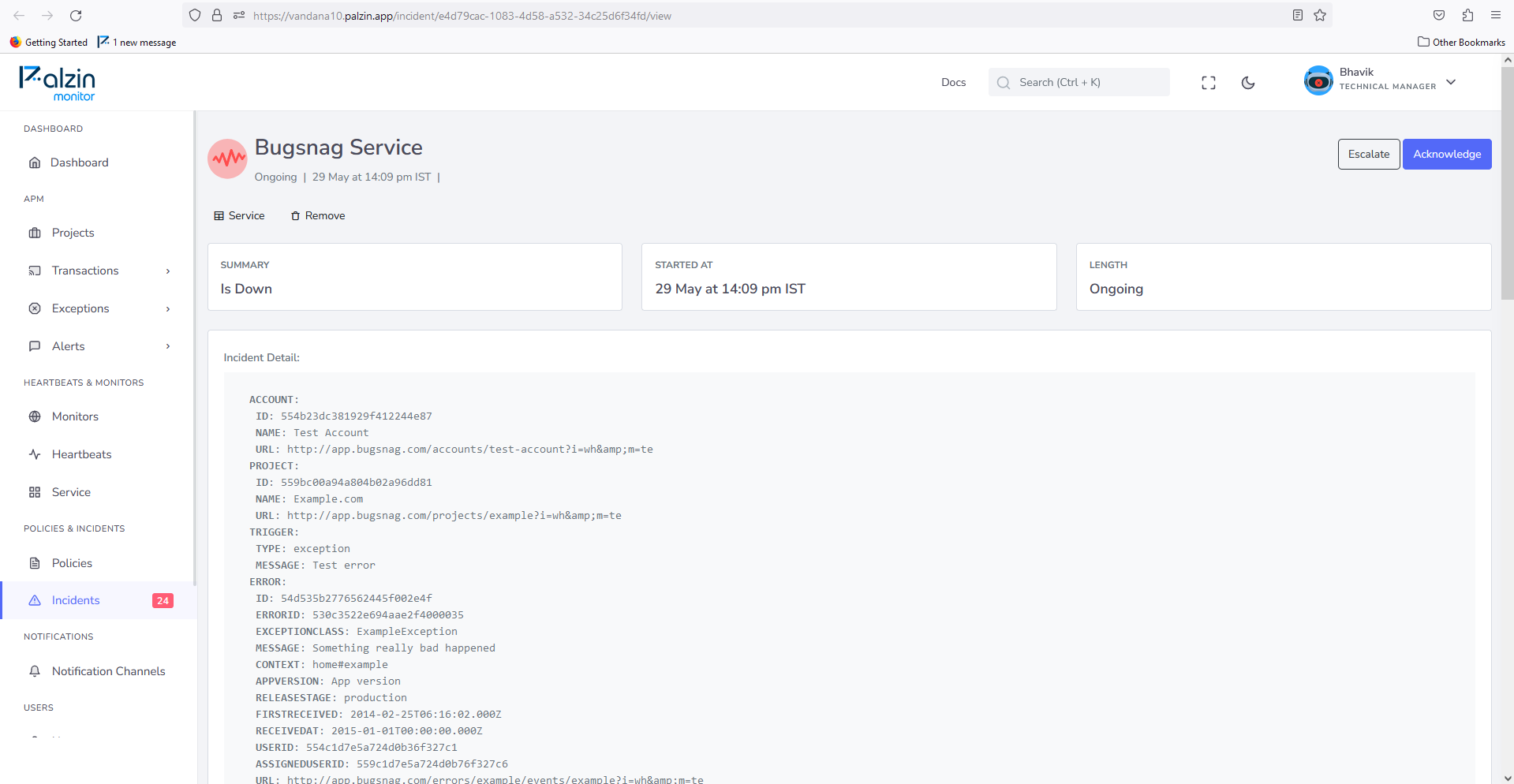Open Other Bookmarks folder

tap(1461, 42)
